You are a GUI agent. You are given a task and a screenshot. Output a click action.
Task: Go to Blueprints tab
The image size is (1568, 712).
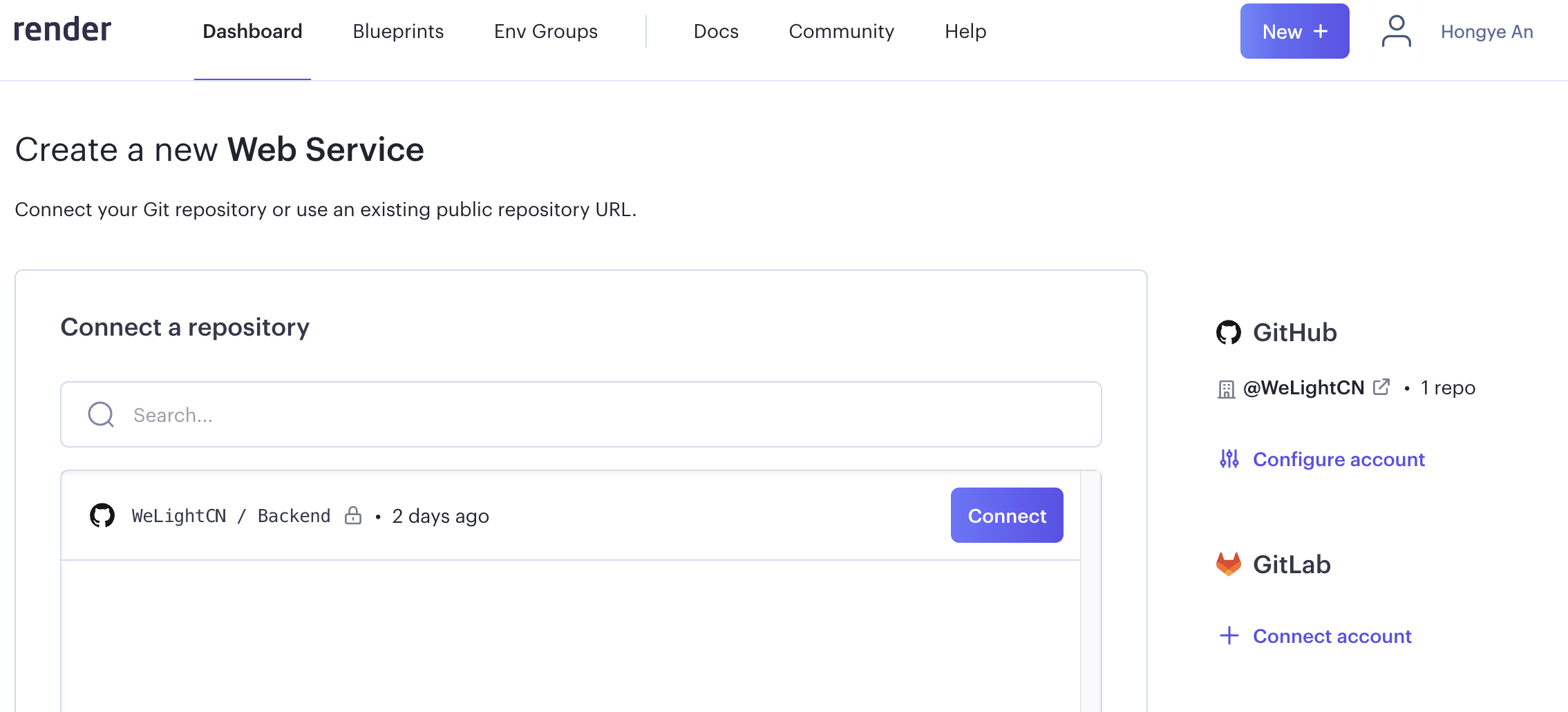tap(398, 32)
